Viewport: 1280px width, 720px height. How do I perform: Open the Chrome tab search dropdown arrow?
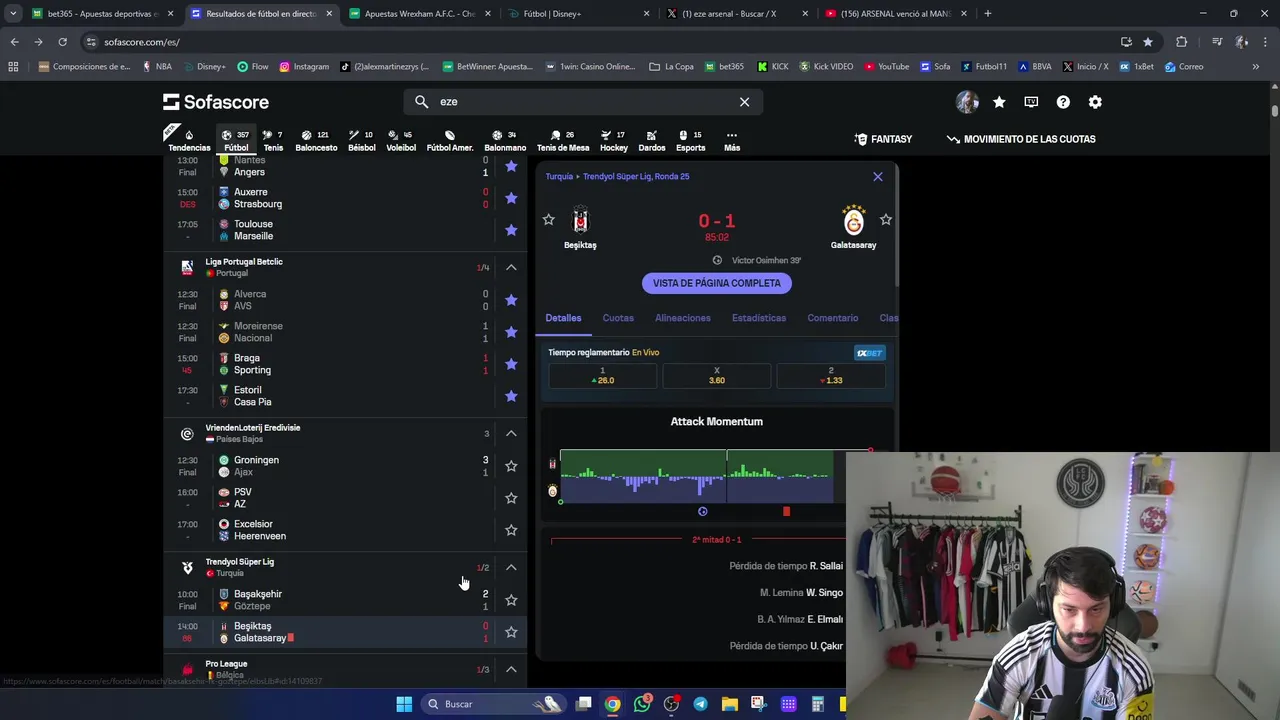click(x=13, y=14)
